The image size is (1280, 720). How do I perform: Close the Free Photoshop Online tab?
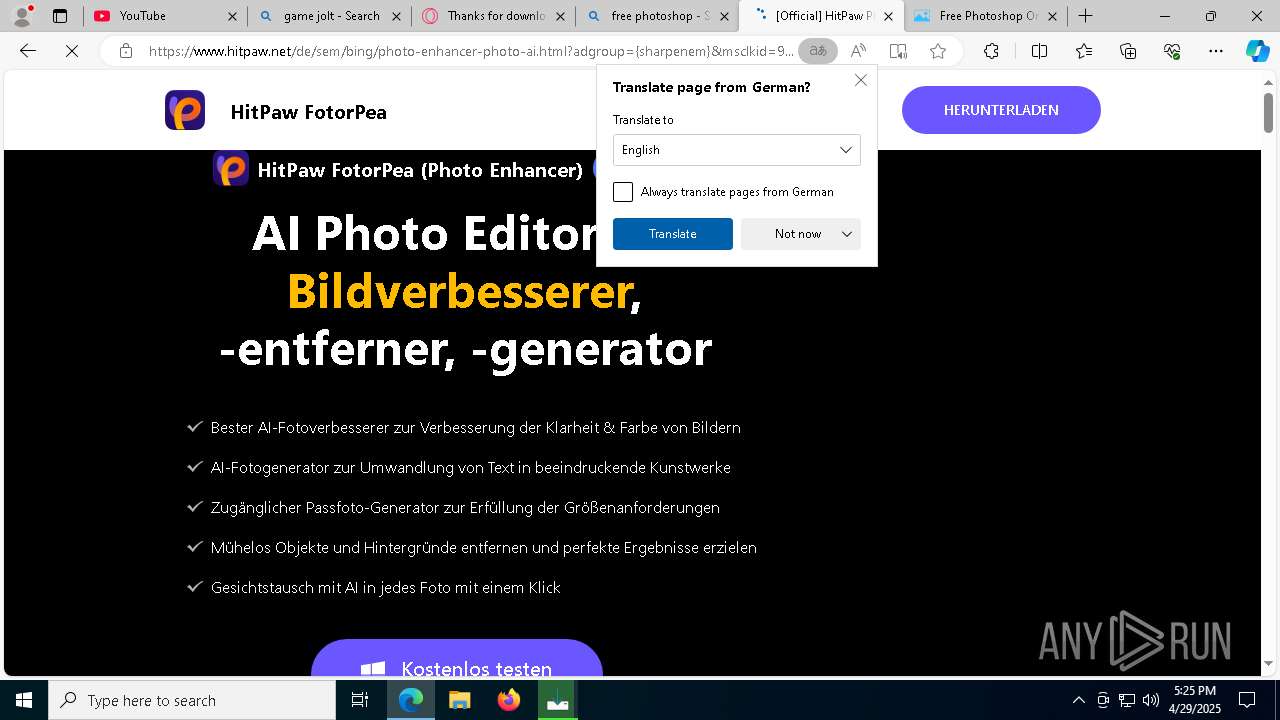tap(1052, 16)
